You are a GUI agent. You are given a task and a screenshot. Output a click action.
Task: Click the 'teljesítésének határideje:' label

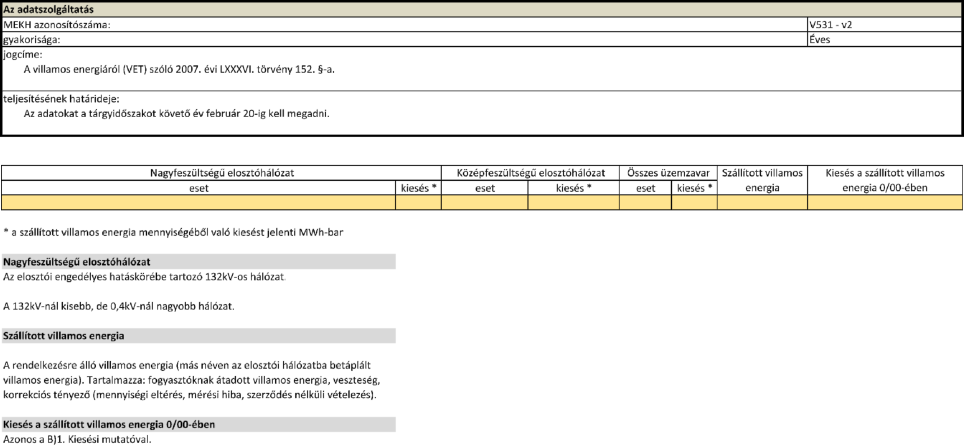point(61,99)
